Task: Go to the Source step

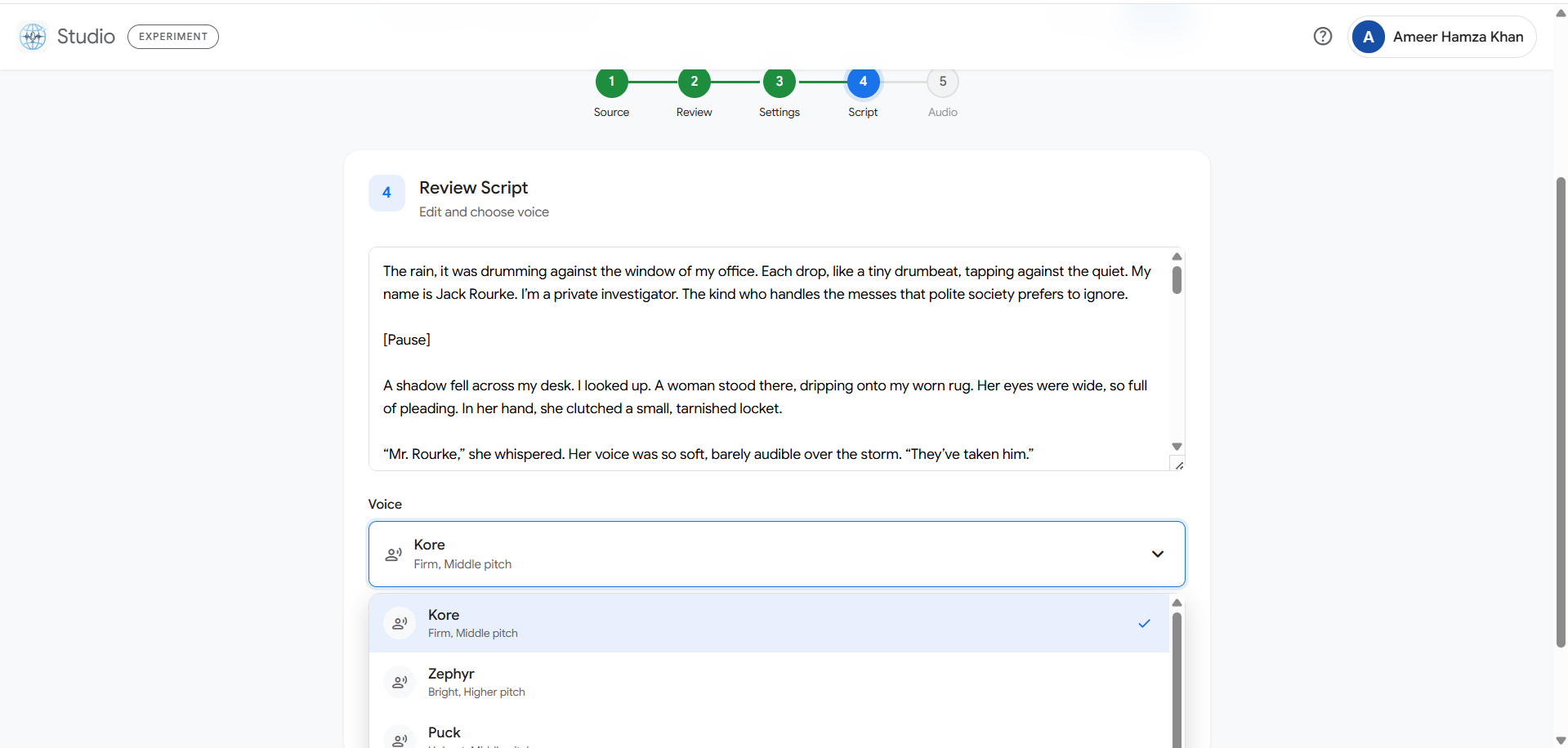Action: pyautogui.click(x=611, y=82)
